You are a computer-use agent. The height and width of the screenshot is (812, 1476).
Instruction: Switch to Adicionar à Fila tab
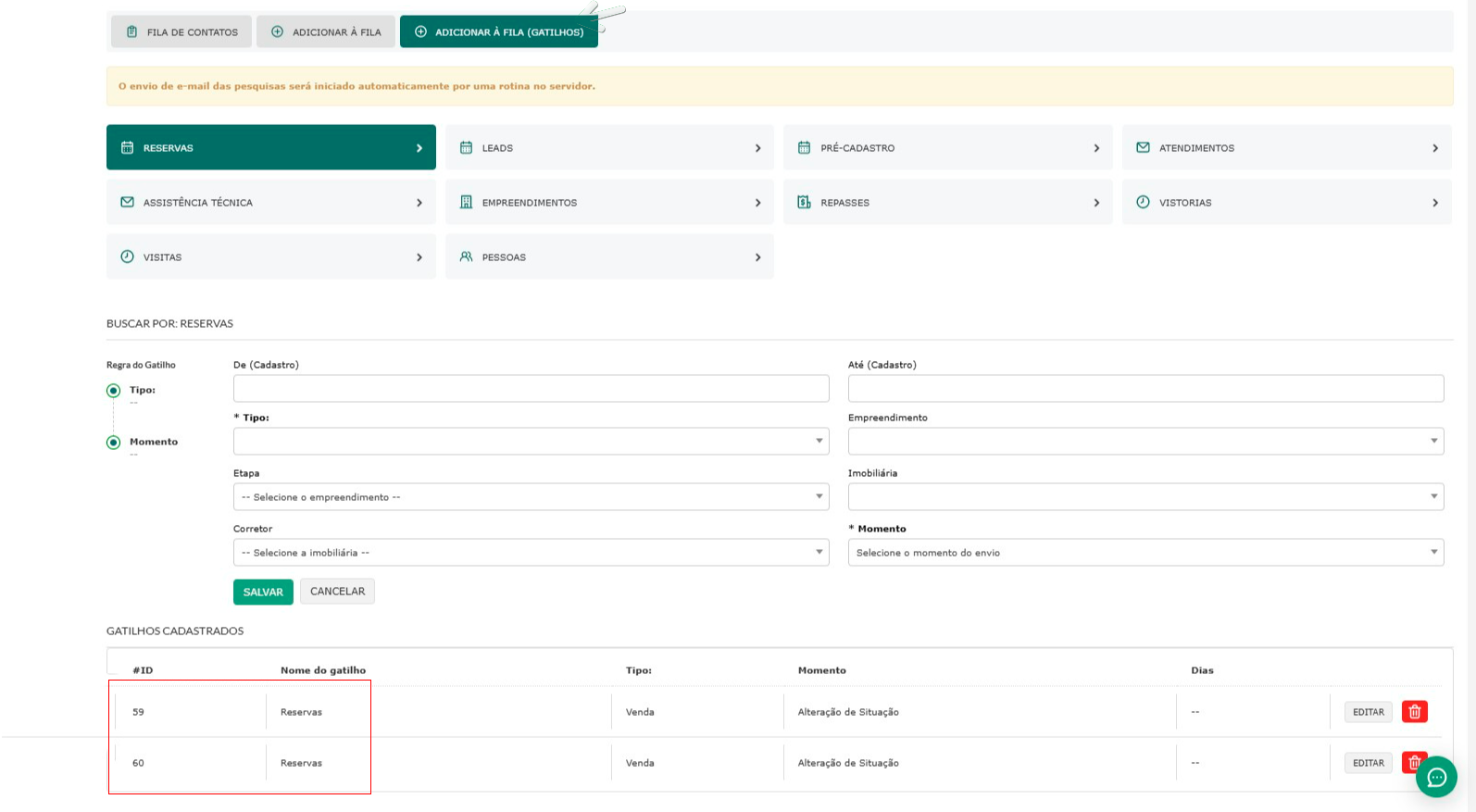(326, 31)
